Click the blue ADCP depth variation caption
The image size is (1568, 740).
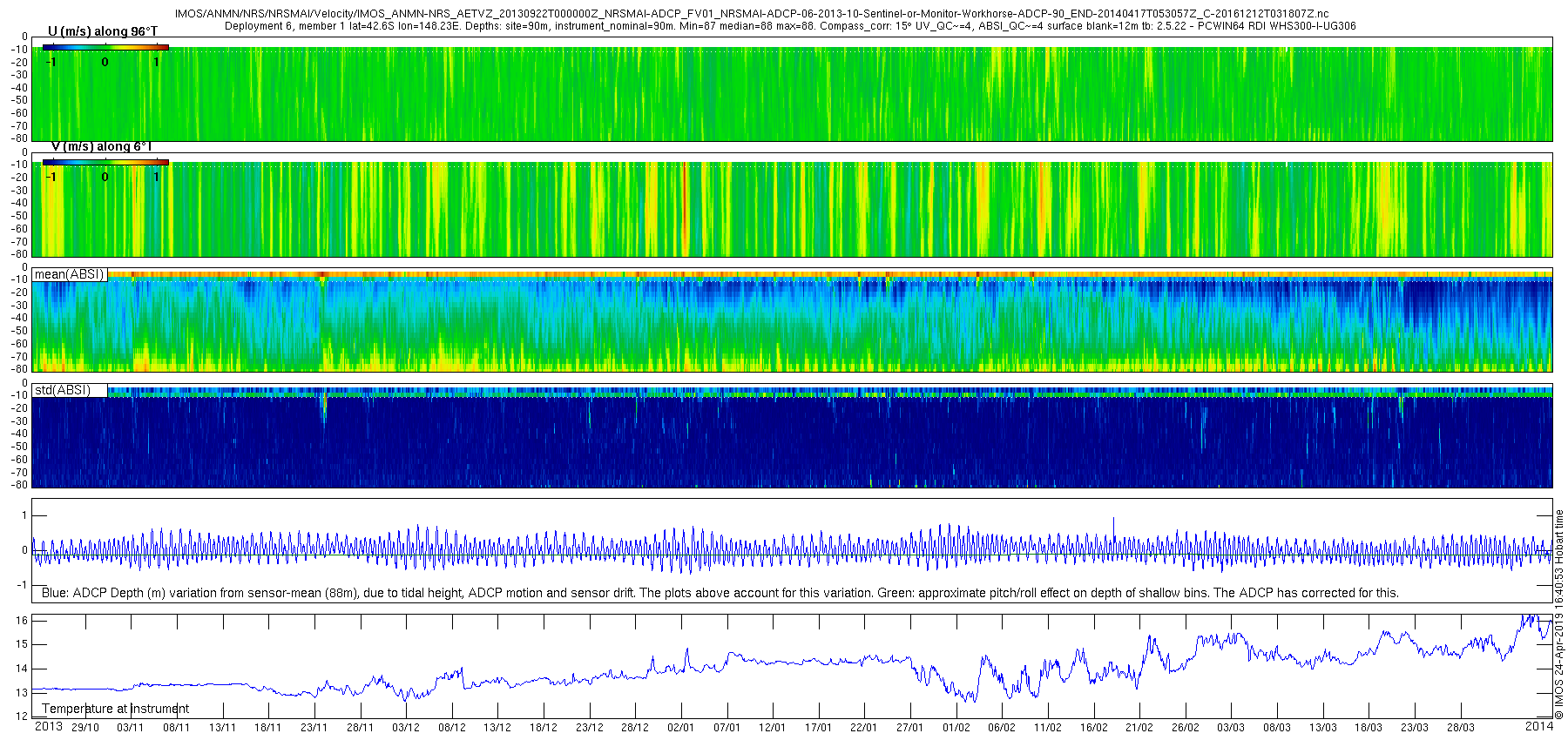720,593
